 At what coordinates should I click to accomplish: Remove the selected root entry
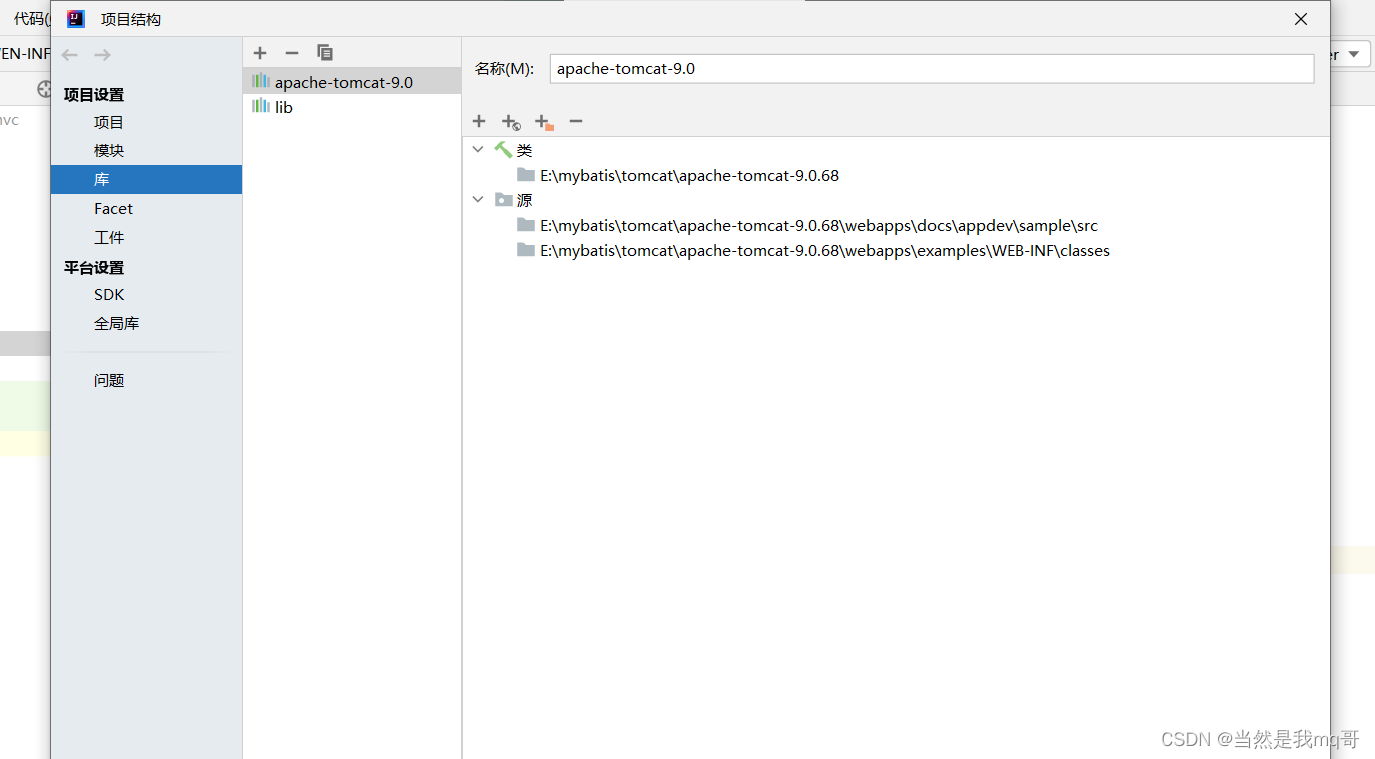576,121
